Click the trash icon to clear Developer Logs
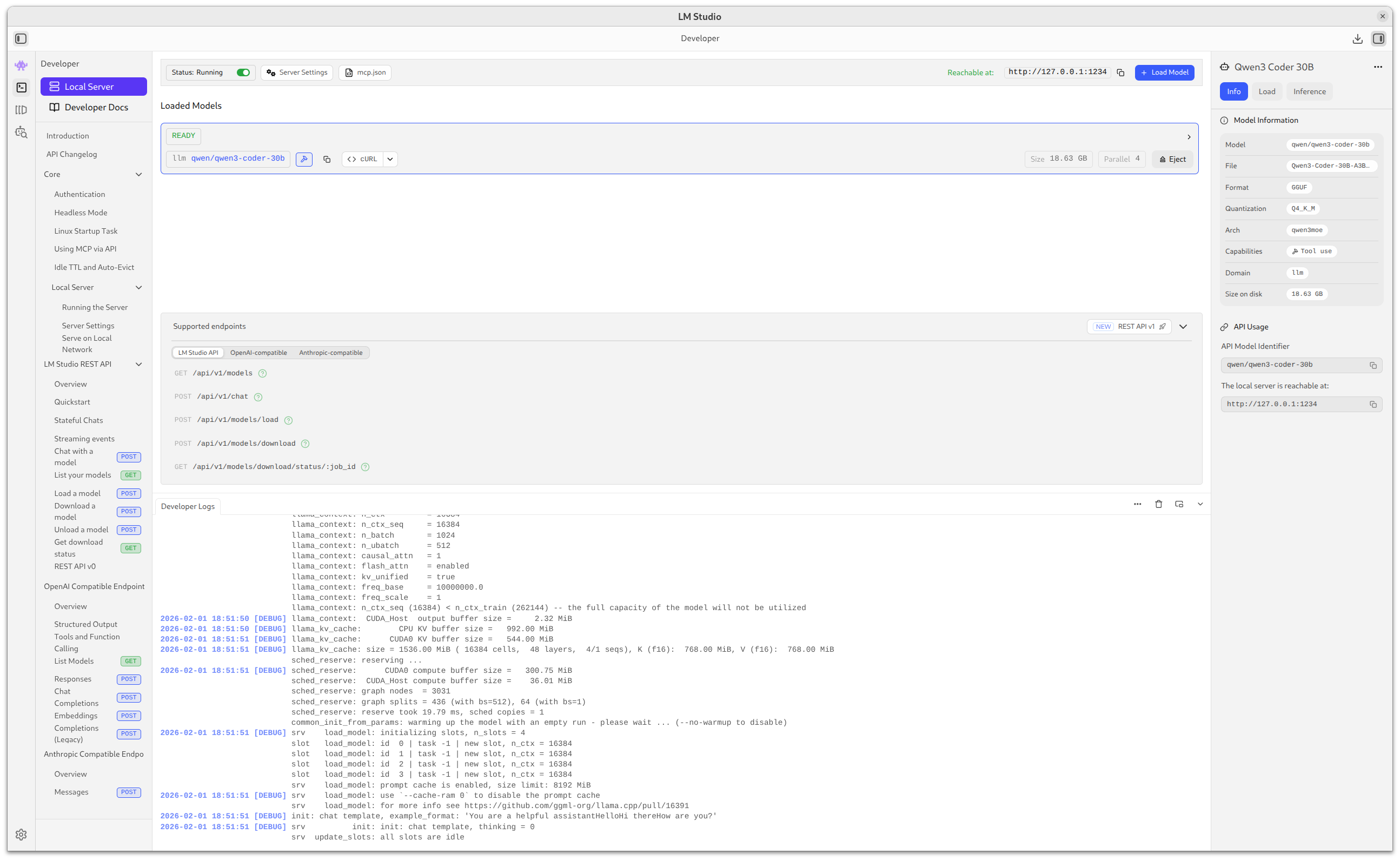Screen dimensions: 1400x860 point(1158,504)
